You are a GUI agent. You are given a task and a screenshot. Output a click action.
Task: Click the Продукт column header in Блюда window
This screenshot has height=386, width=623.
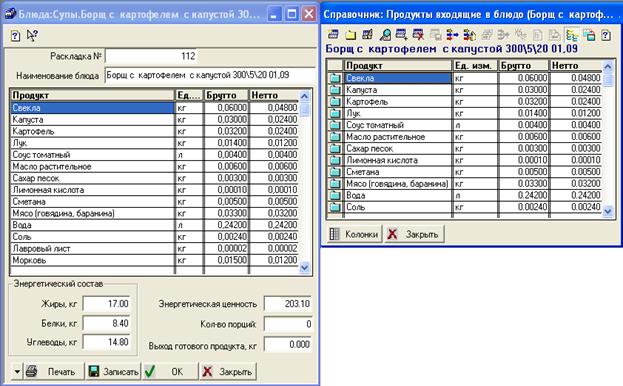(92, 95)
